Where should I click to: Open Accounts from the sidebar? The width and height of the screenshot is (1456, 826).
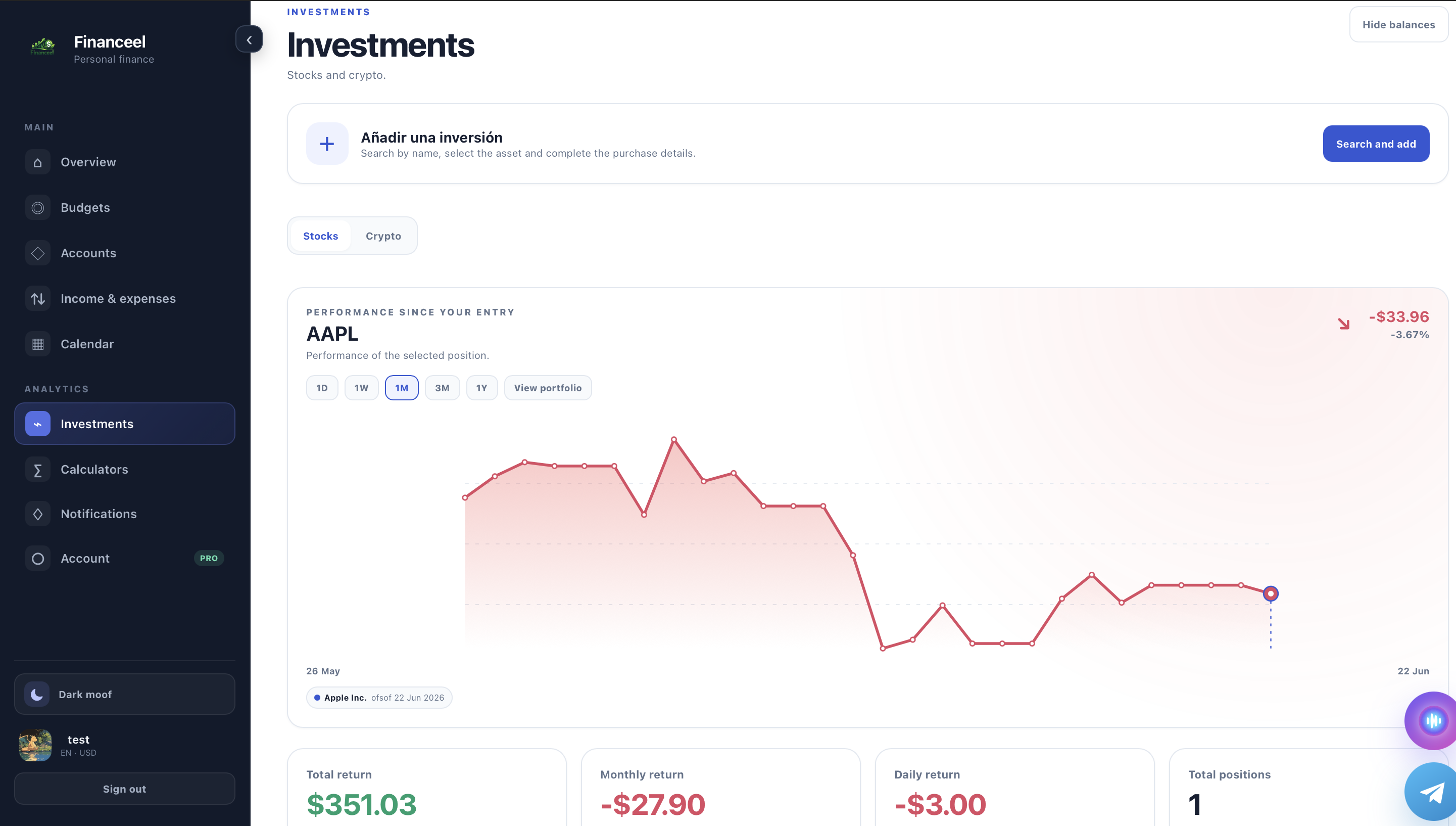[88, 253]
